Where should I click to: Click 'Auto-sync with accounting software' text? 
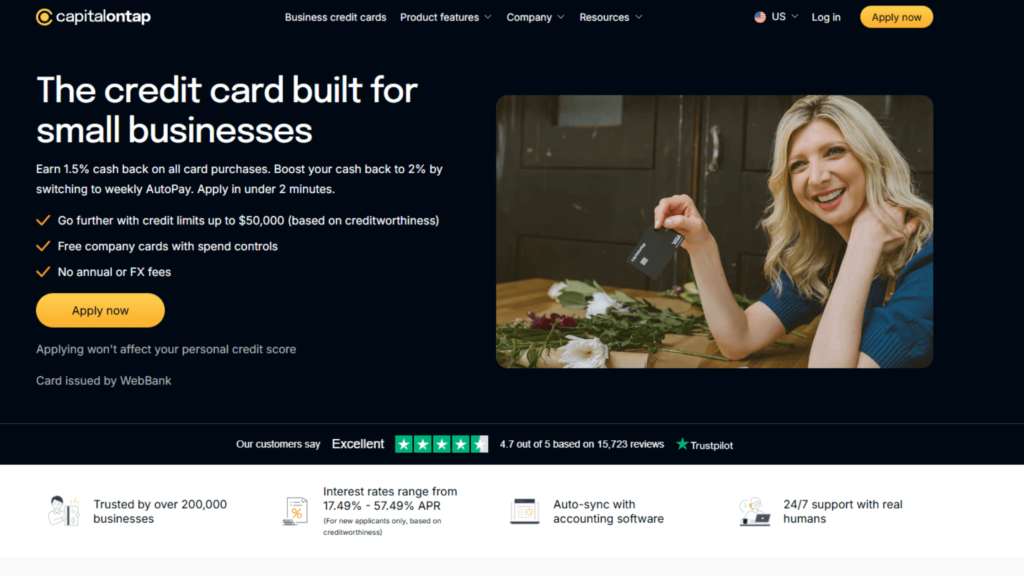(x=608, y=511)
